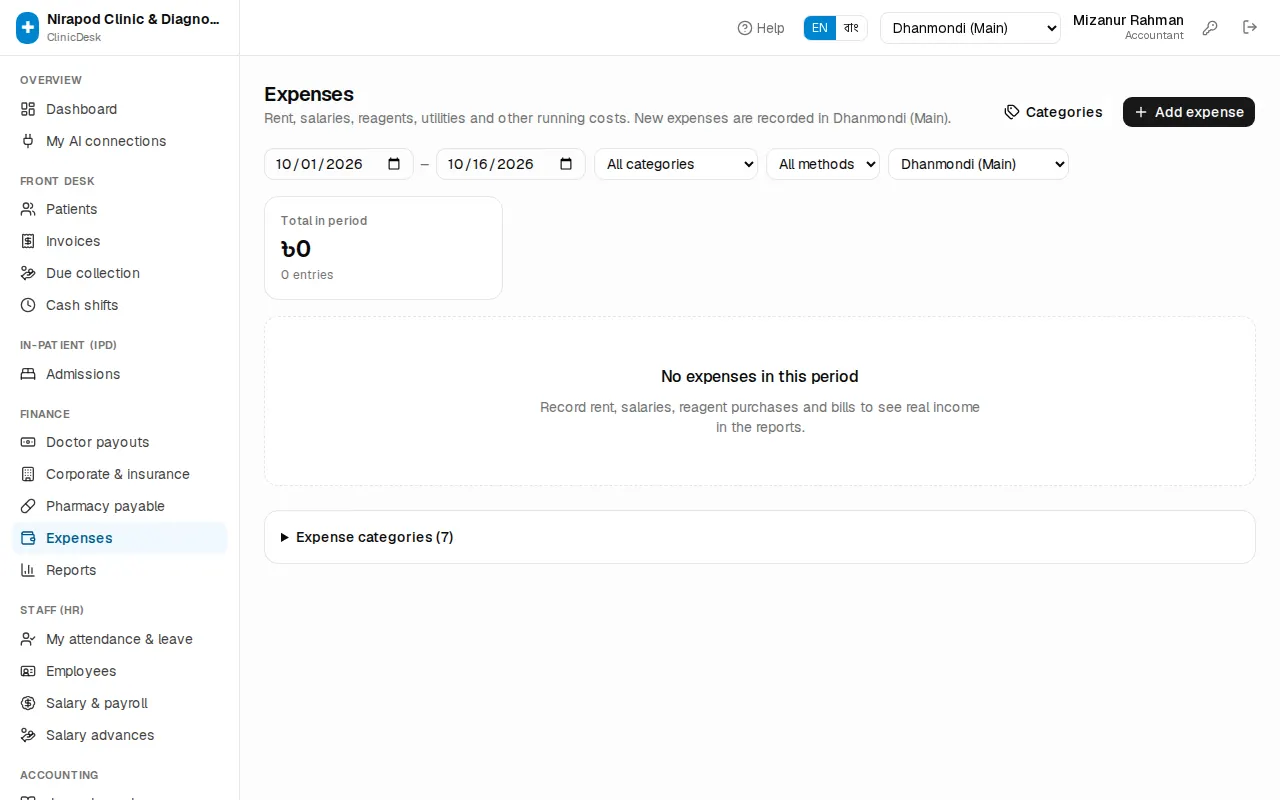The height and width of the screenshot is (800, 1280).
Task: Click the start date field 10/01/2026
Action: pyautogui.click(x=339, y=164)
